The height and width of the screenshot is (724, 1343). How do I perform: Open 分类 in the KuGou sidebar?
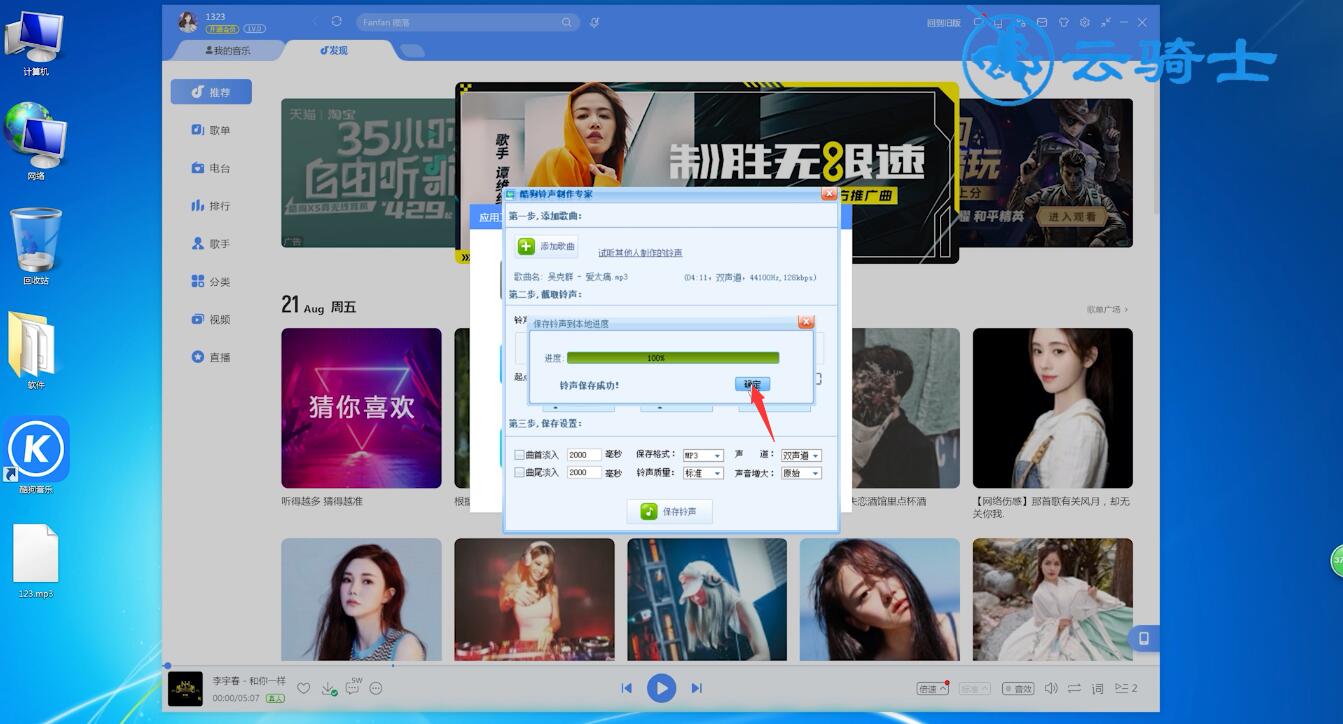[x=211, y=282]
